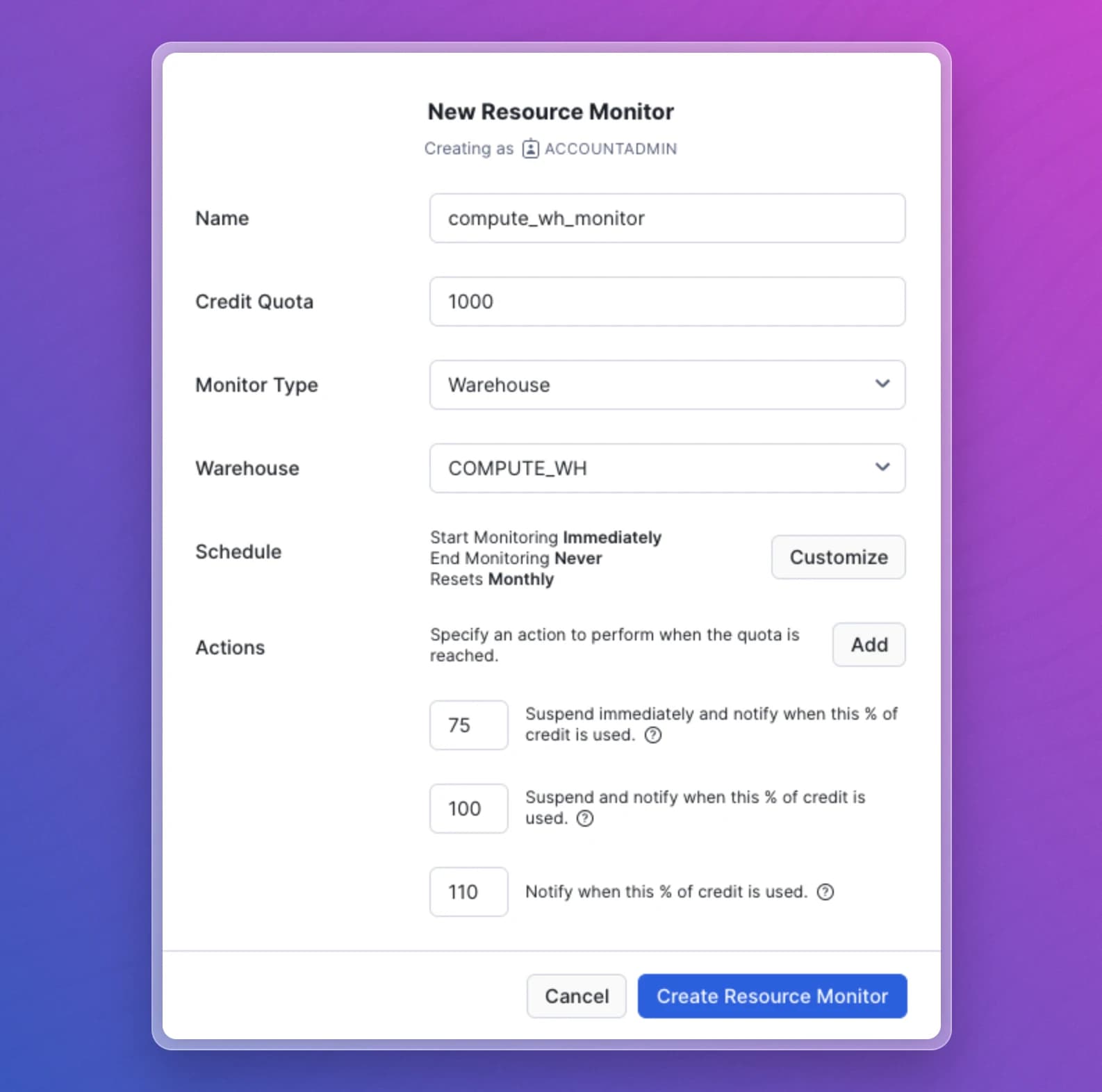Screen dimensions: 1102x1092
Task: Click Create Resource Monitor button
Action: [772, 996]
